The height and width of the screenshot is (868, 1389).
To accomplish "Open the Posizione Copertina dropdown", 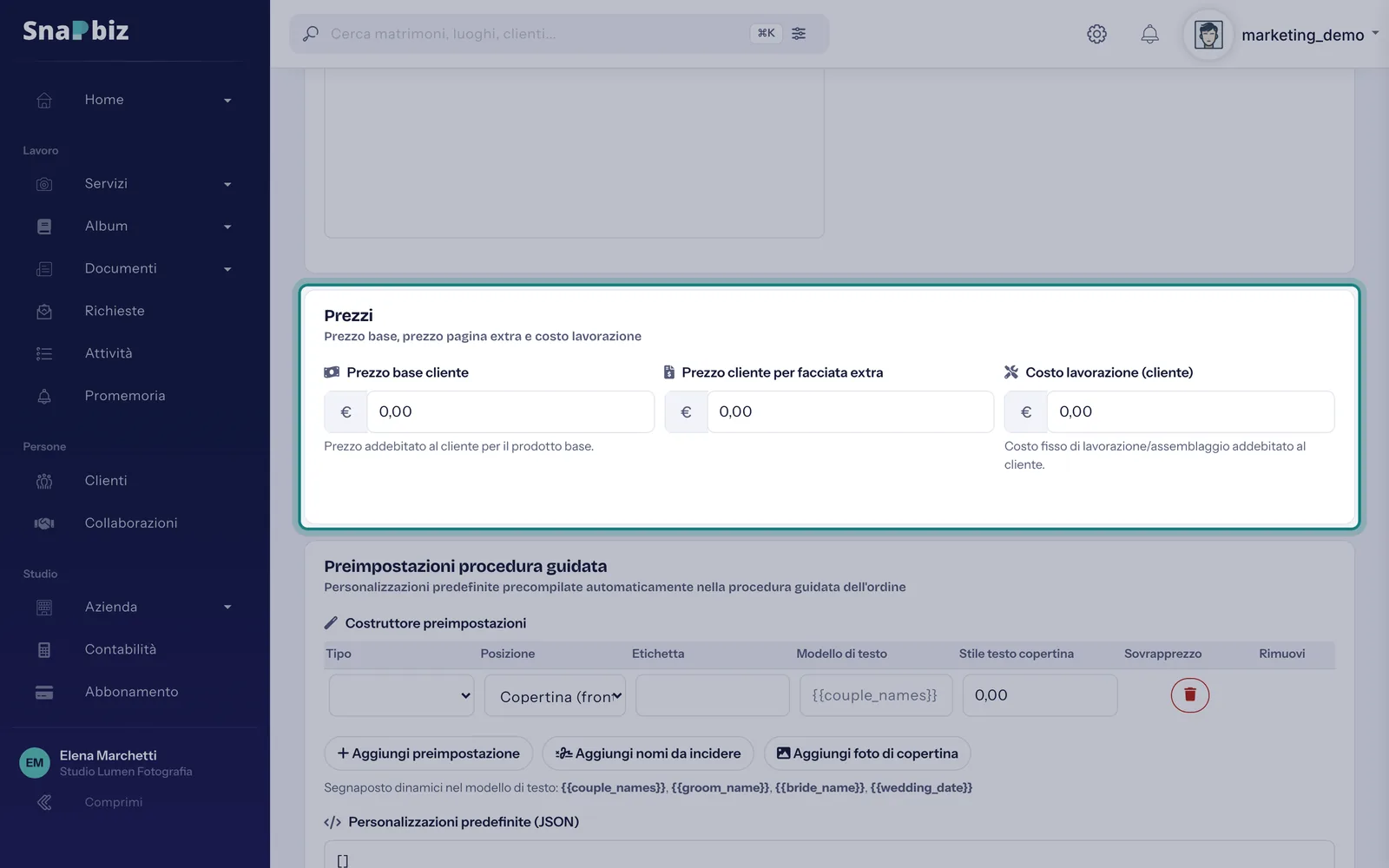I will (556, 695).
